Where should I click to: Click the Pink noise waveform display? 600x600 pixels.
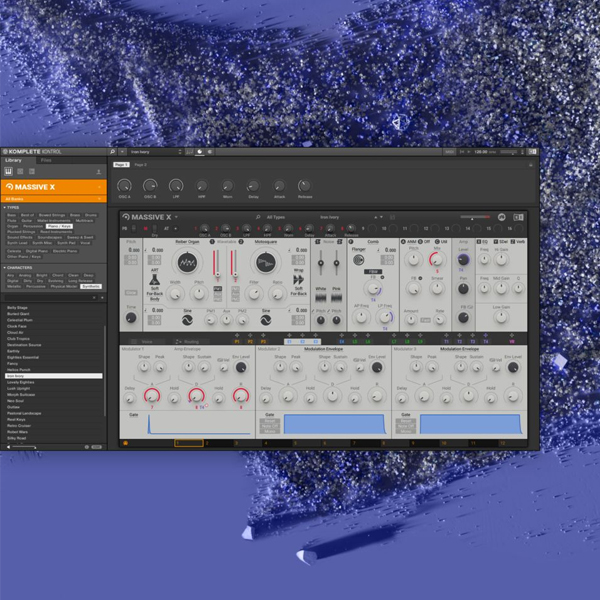click(x=336, y=298)
